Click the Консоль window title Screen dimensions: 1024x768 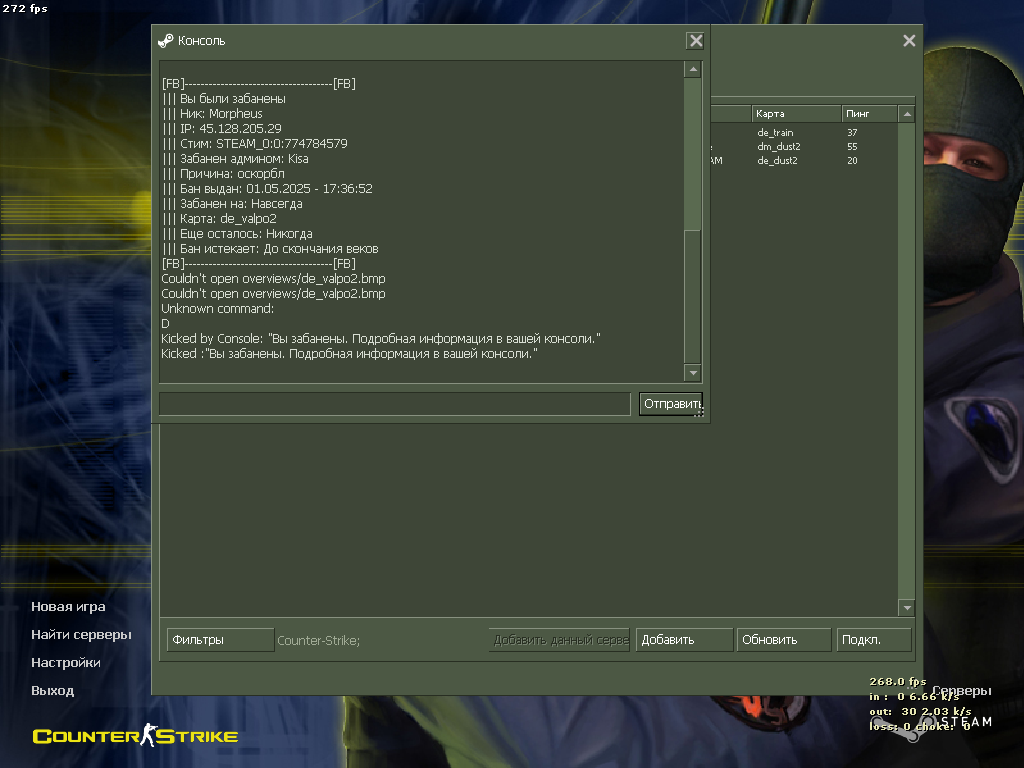tap(201, 40)
